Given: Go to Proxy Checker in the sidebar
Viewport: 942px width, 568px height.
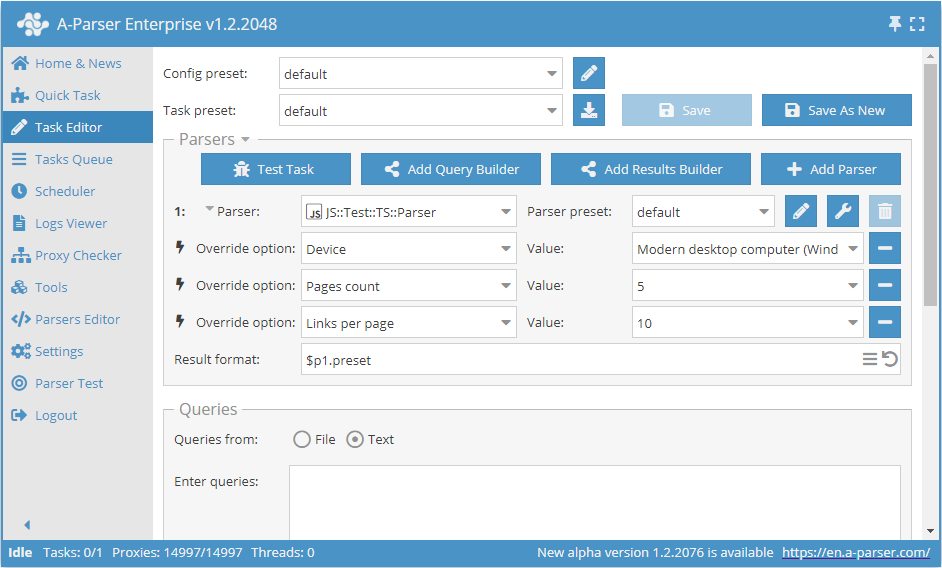Looking at the screenshot, I should pyautogui.click(x=77, y=255).
